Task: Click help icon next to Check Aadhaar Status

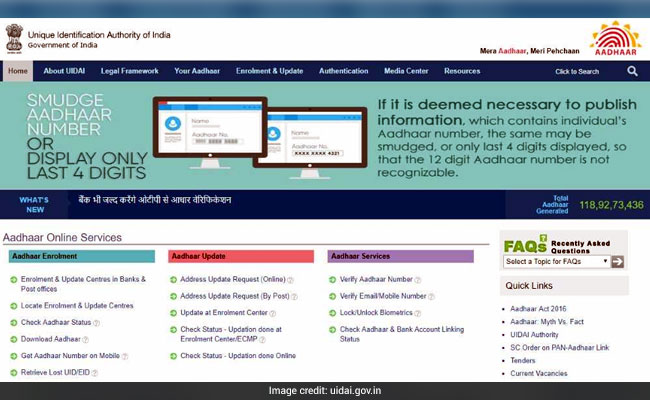Action: (x=96, y=323)
